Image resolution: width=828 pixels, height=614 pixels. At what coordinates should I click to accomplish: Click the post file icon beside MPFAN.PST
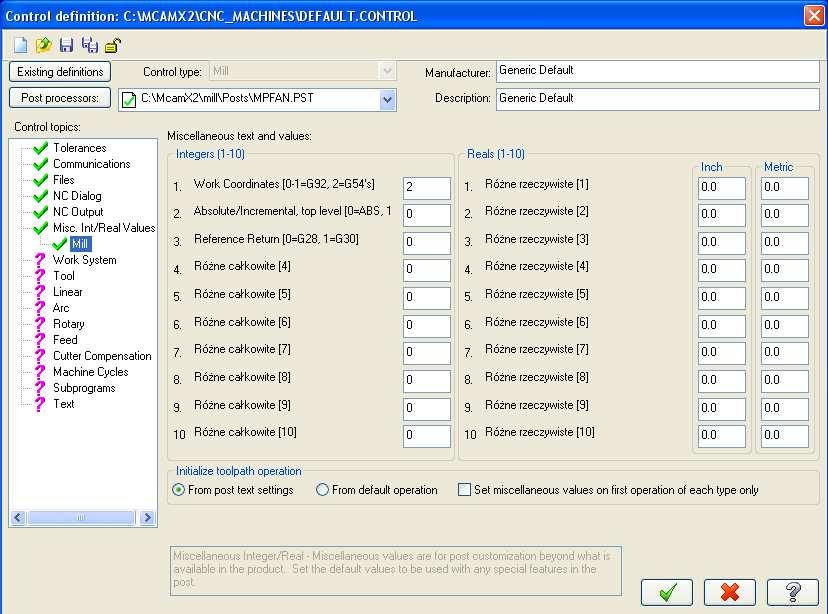coord(129,99)
